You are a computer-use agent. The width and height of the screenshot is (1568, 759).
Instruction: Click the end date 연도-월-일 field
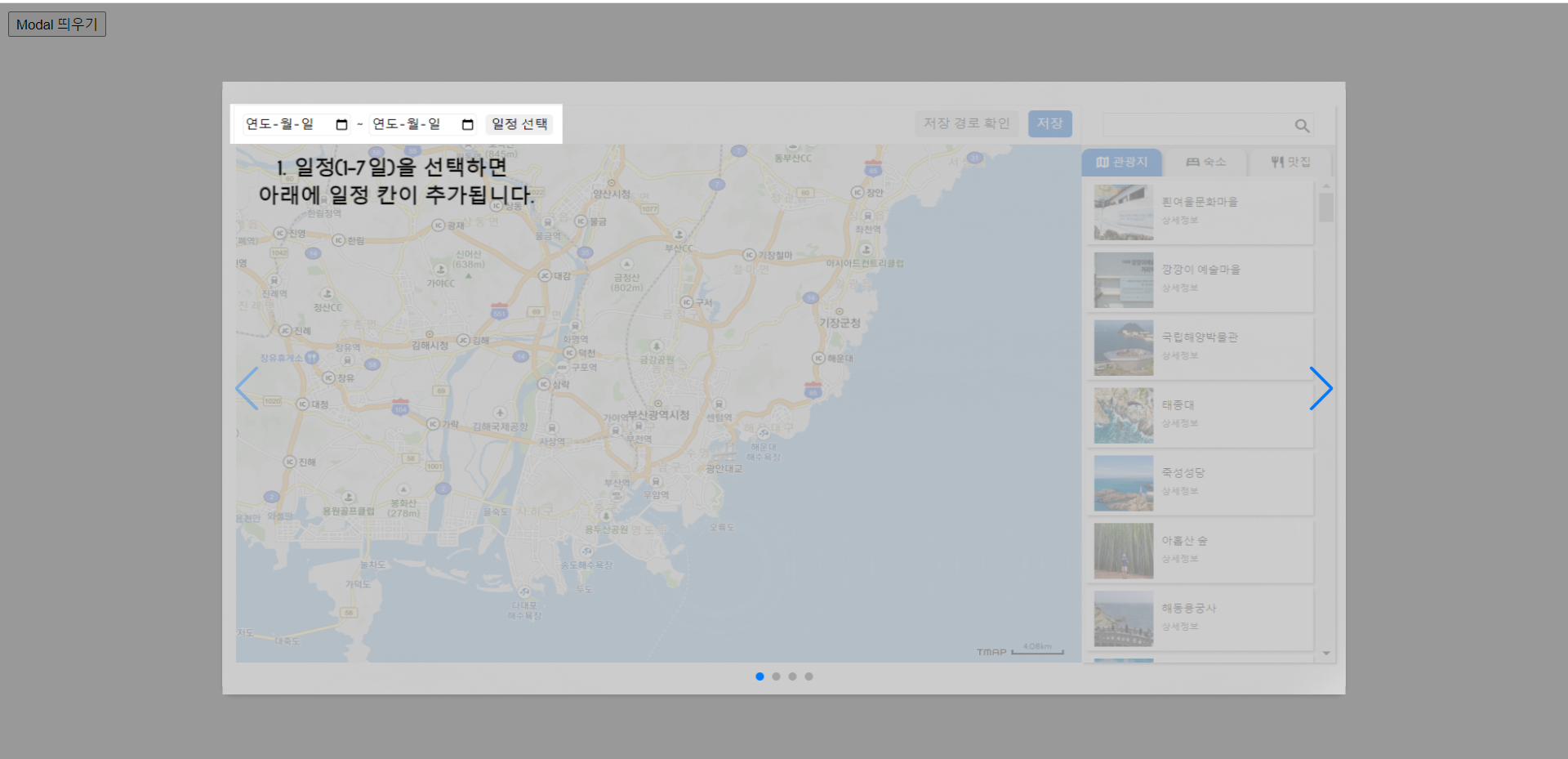(424, 124)
